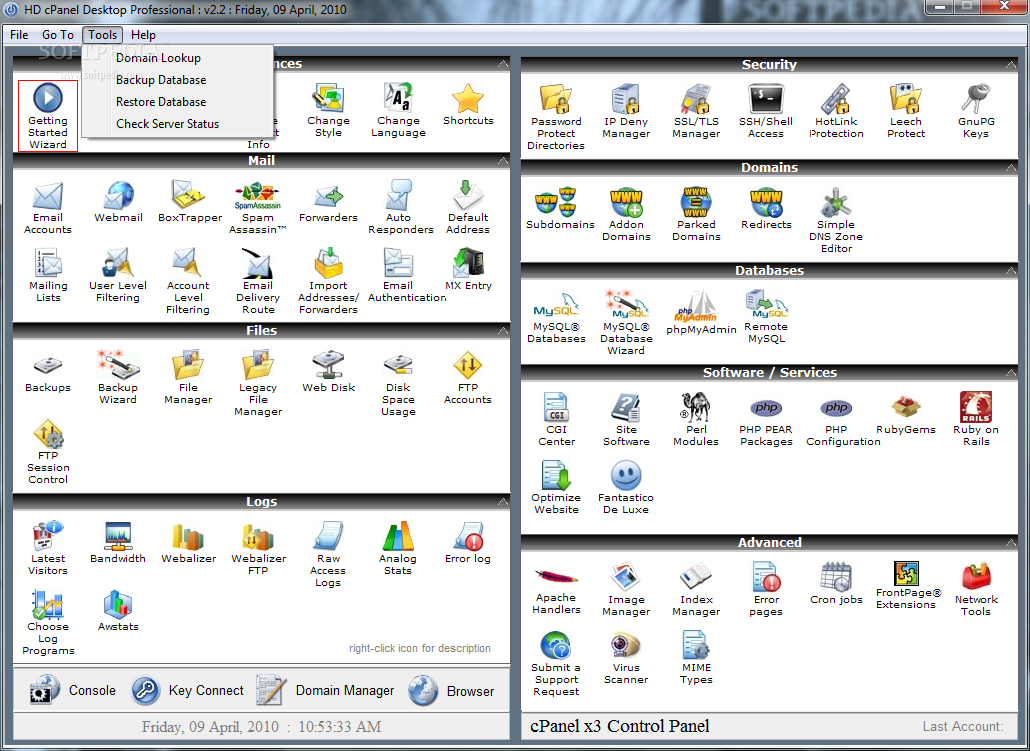Collapse the Mail section
Screen dimensions: 1030x751
point(503,161)
